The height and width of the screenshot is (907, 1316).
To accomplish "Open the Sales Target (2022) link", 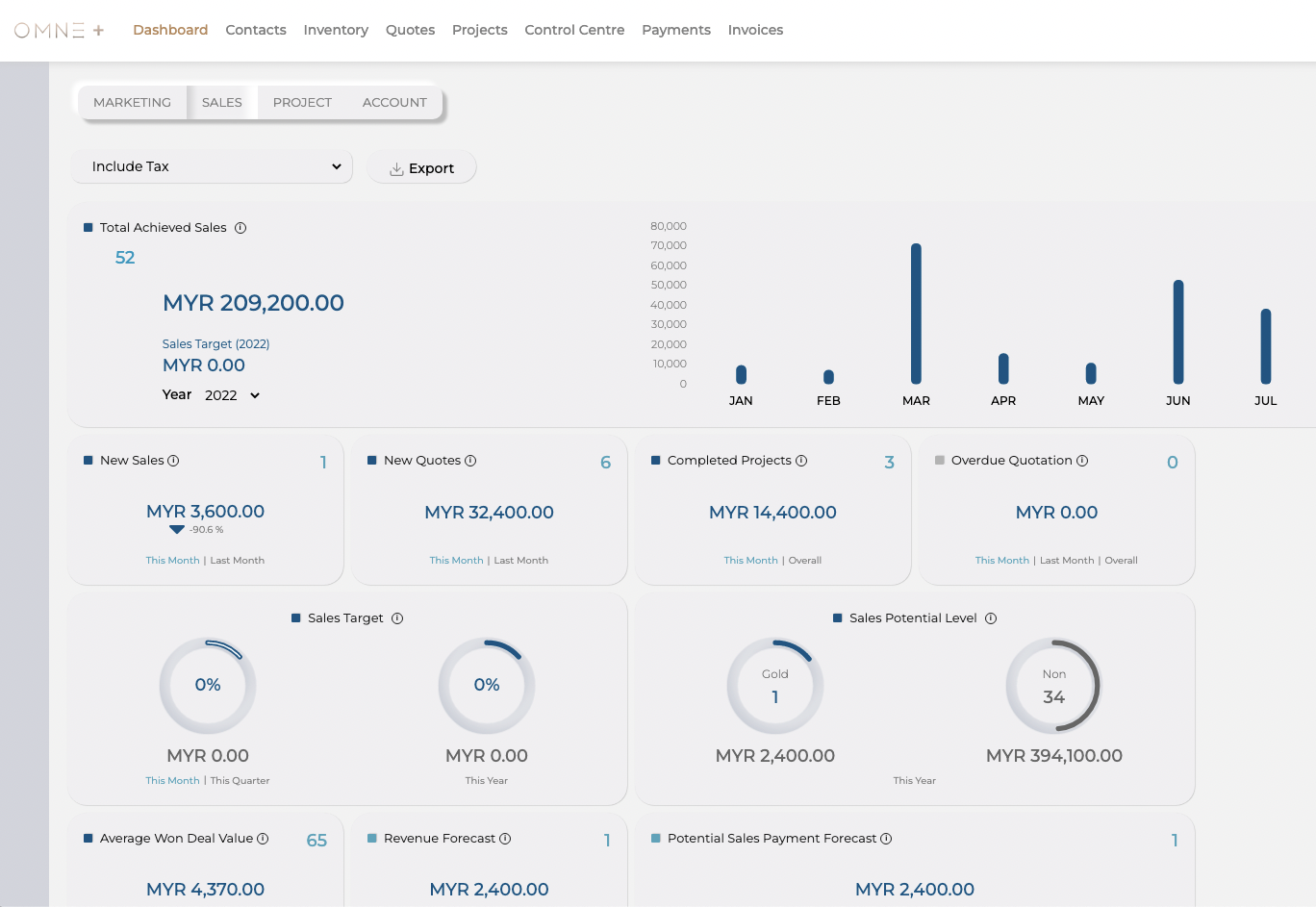I will 215,344.
